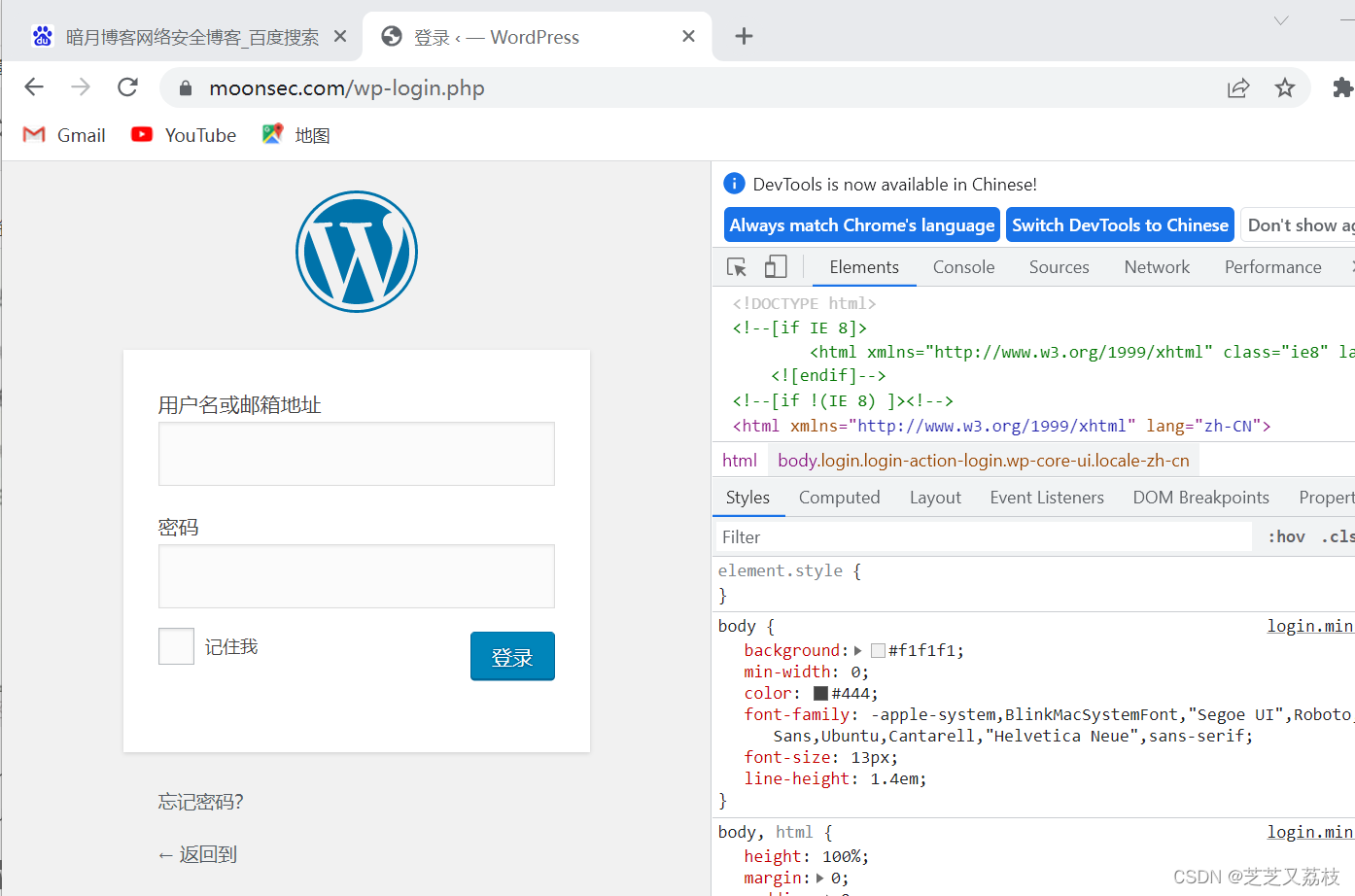Open the Event Listeners sidebar tab

[x=1047, y=498]
